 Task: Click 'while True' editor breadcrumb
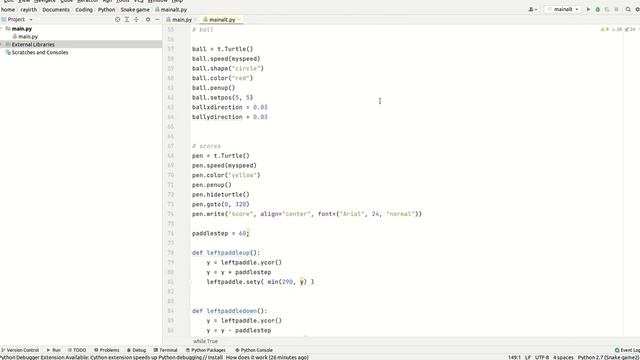click(205, 341)
